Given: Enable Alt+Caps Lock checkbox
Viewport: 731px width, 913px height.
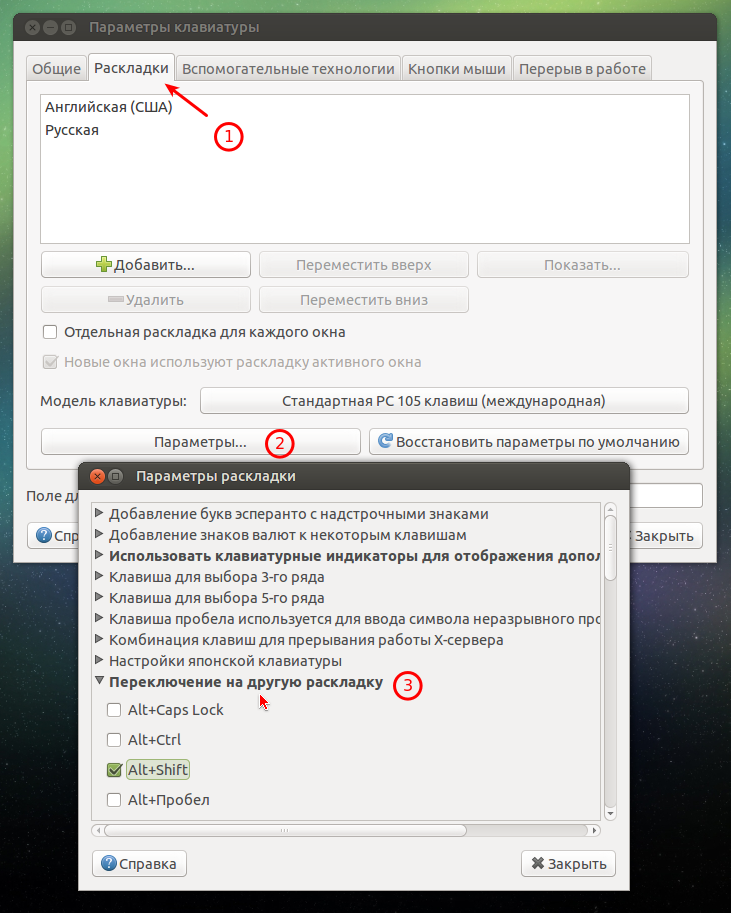Looking at the screenshot, I should pos(114,710).
